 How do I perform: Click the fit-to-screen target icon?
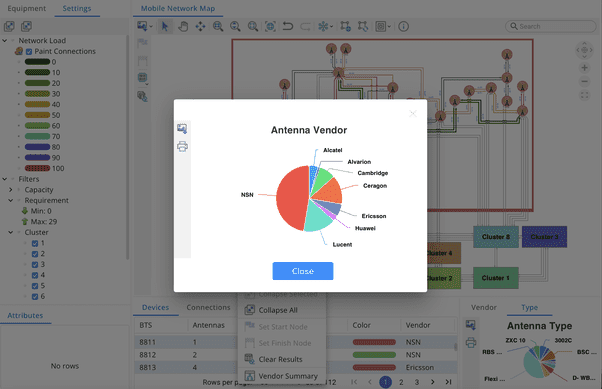(270, 26)
